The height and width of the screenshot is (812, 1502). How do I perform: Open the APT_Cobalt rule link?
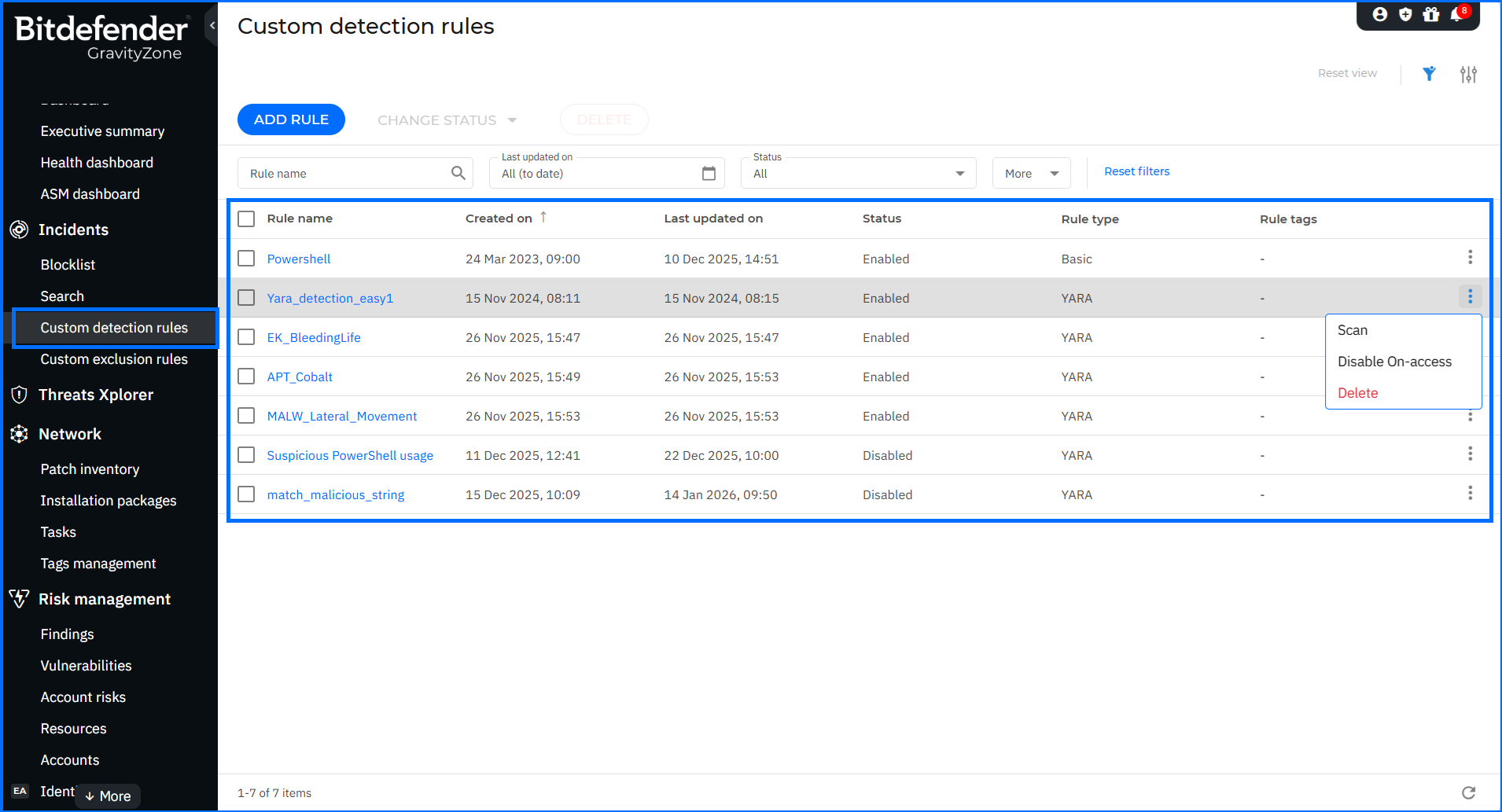click(300, 377)
